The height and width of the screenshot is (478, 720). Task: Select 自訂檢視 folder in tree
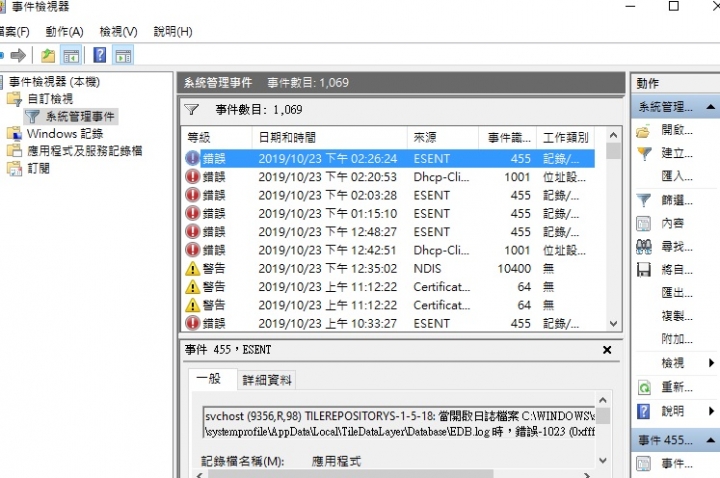pos(50,99)
